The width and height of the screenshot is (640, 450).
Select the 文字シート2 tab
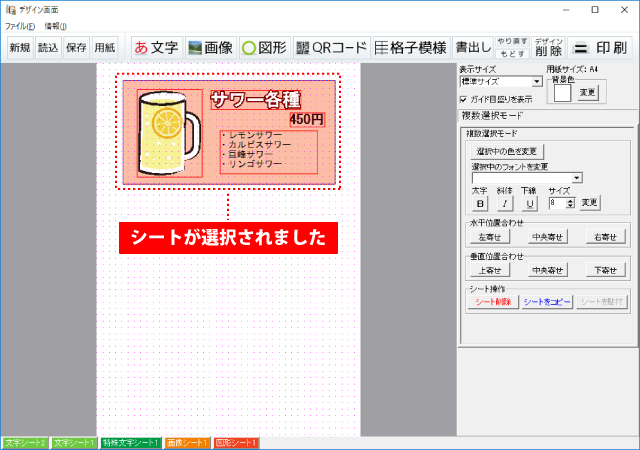[x=25, y=443]
